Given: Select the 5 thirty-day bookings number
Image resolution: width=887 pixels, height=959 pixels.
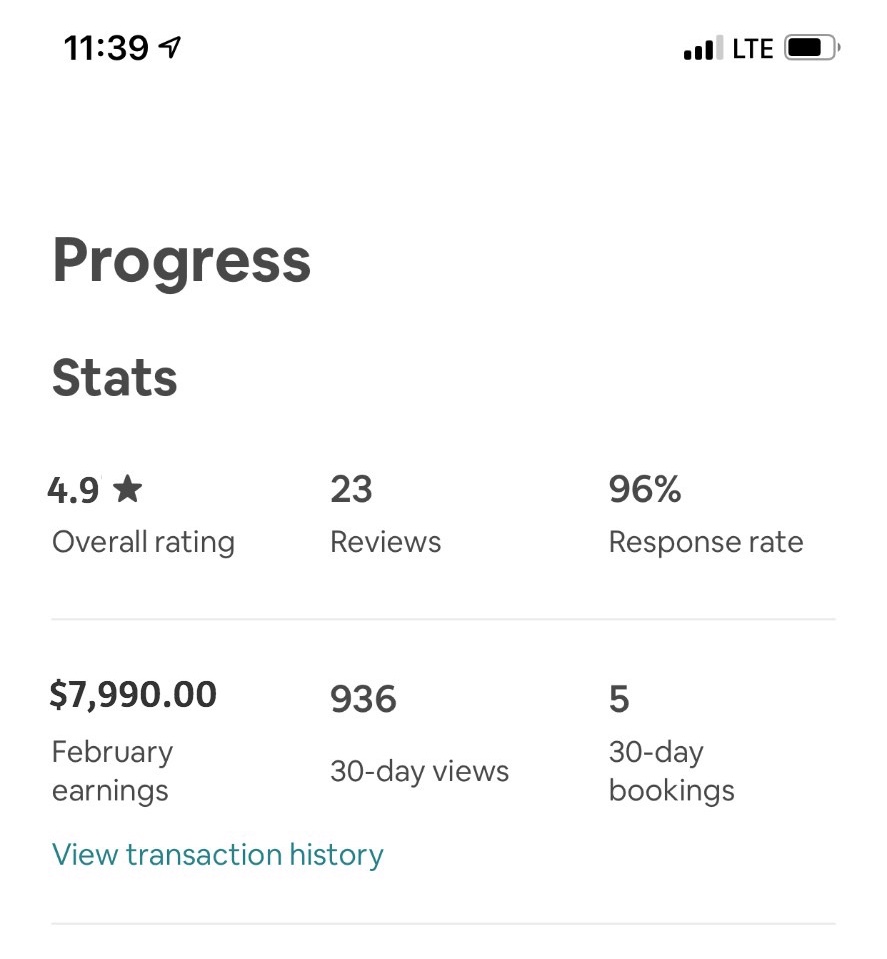Looking at the screenshot, I should pyautogui.click(x=619, y=699).
